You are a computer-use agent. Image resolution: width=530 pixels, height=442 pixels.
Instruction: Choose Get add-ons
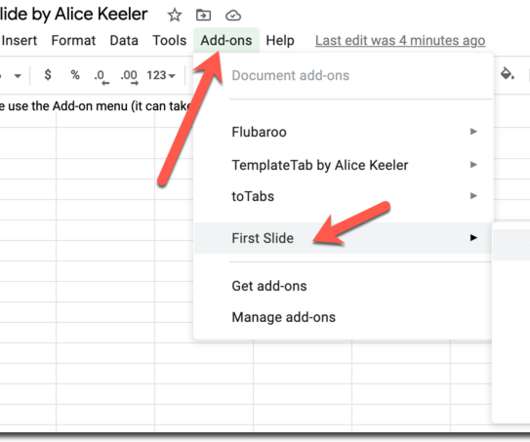[x=269, y=286]
